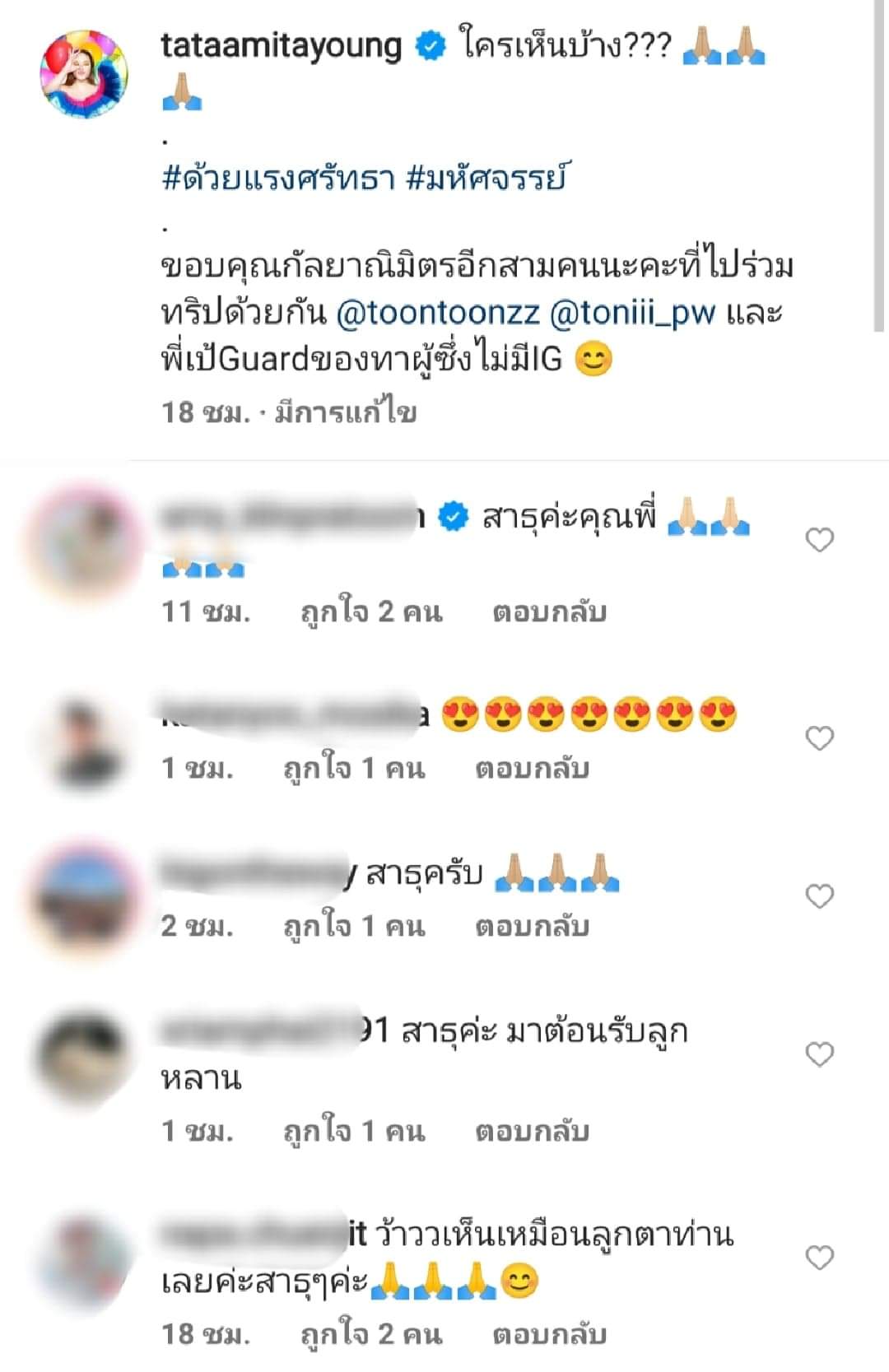View likes on สาธุค่ะคุณพี่ comment (ถูกใจ 2 คน)
Viewport: 889px width, 1372px height.
[371, 612]
